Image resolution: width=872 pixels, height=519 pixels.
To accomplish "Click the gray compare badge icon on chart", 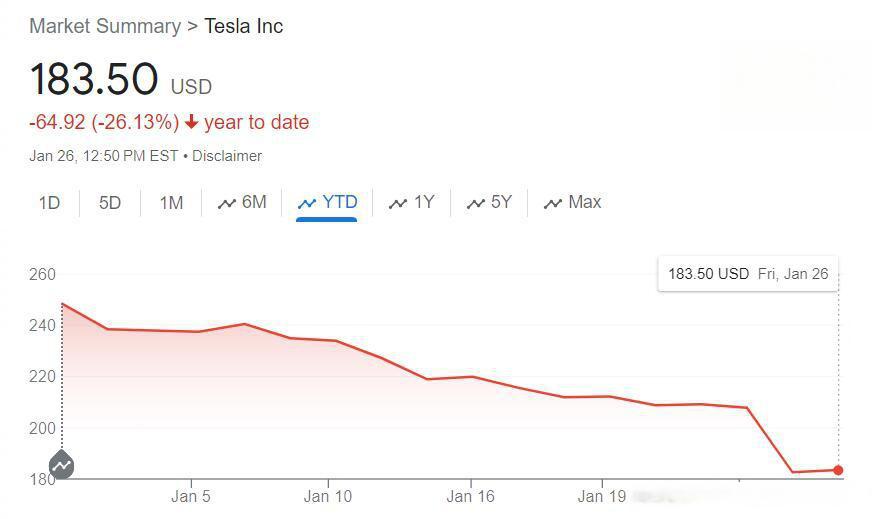I will [x=62, y=465].
